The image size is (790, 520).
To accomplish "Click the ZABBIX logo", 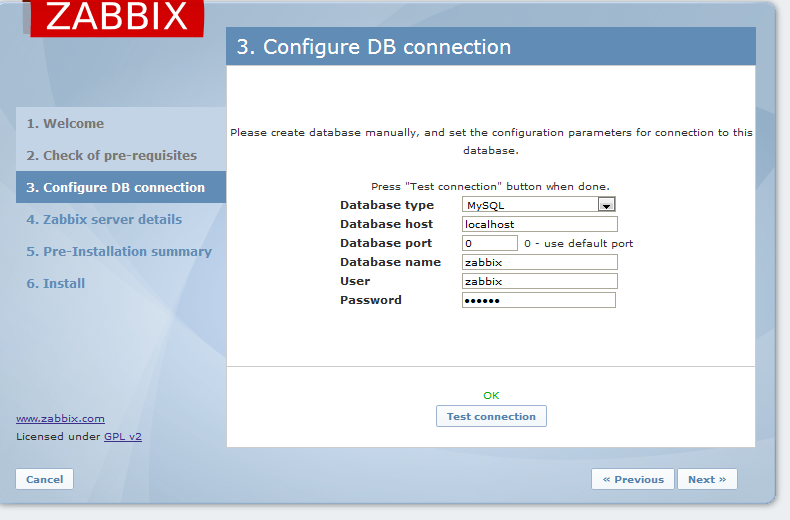I will pos(117,17).
